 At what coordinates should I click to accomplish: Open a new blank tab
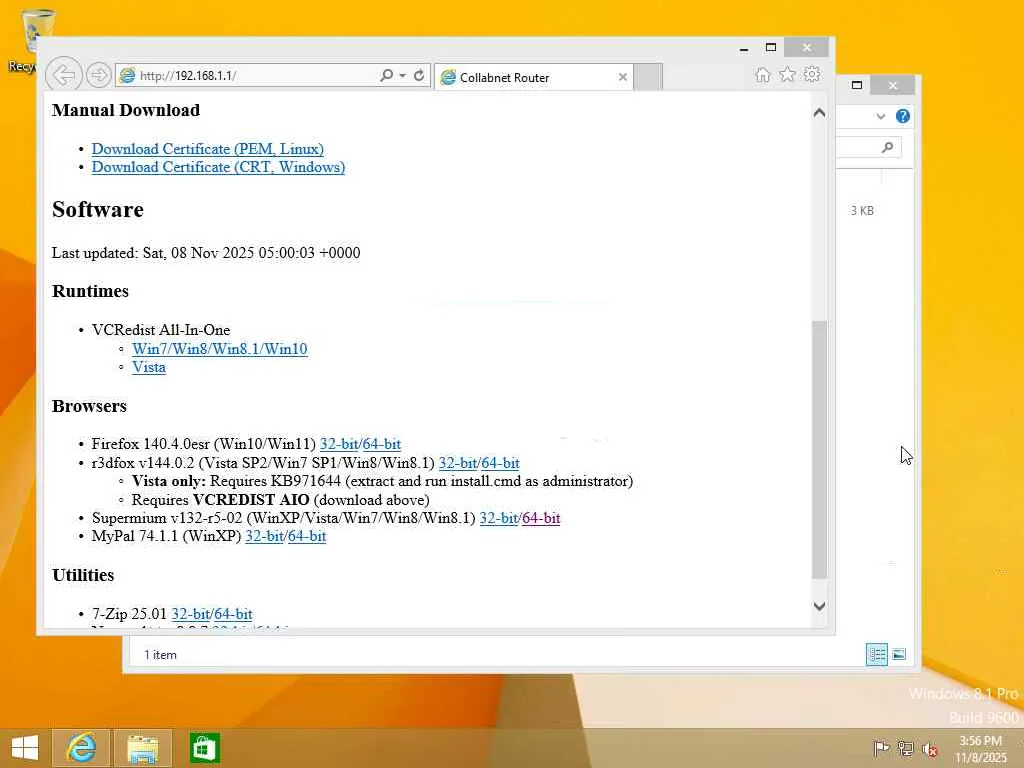[648, 77]
